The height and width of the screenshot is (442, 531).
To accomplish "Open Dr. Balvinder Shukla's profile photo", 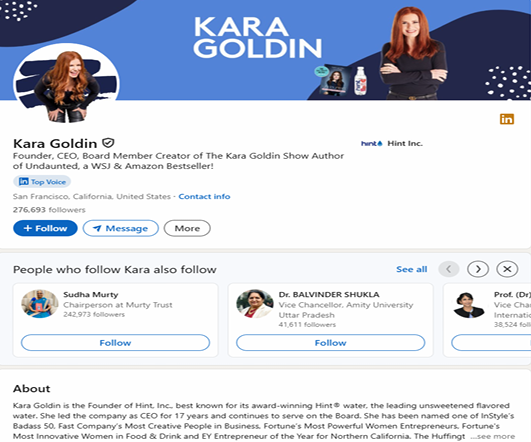I will click(255, 303).
